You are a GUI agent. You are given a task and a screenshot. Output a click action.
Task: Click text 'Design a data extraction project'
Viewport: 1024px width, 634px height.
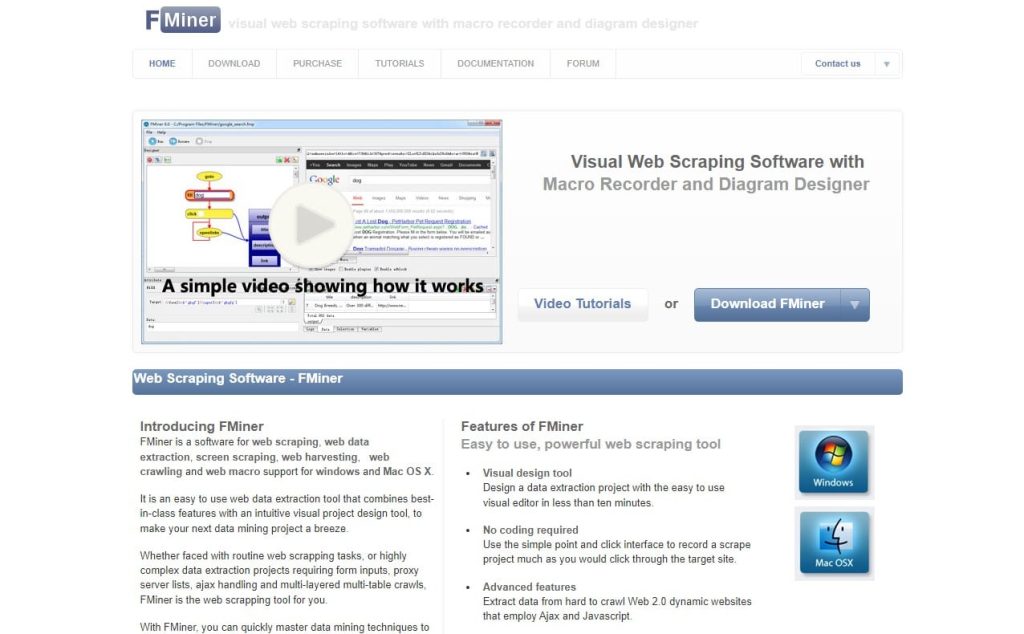pos(603,495)
